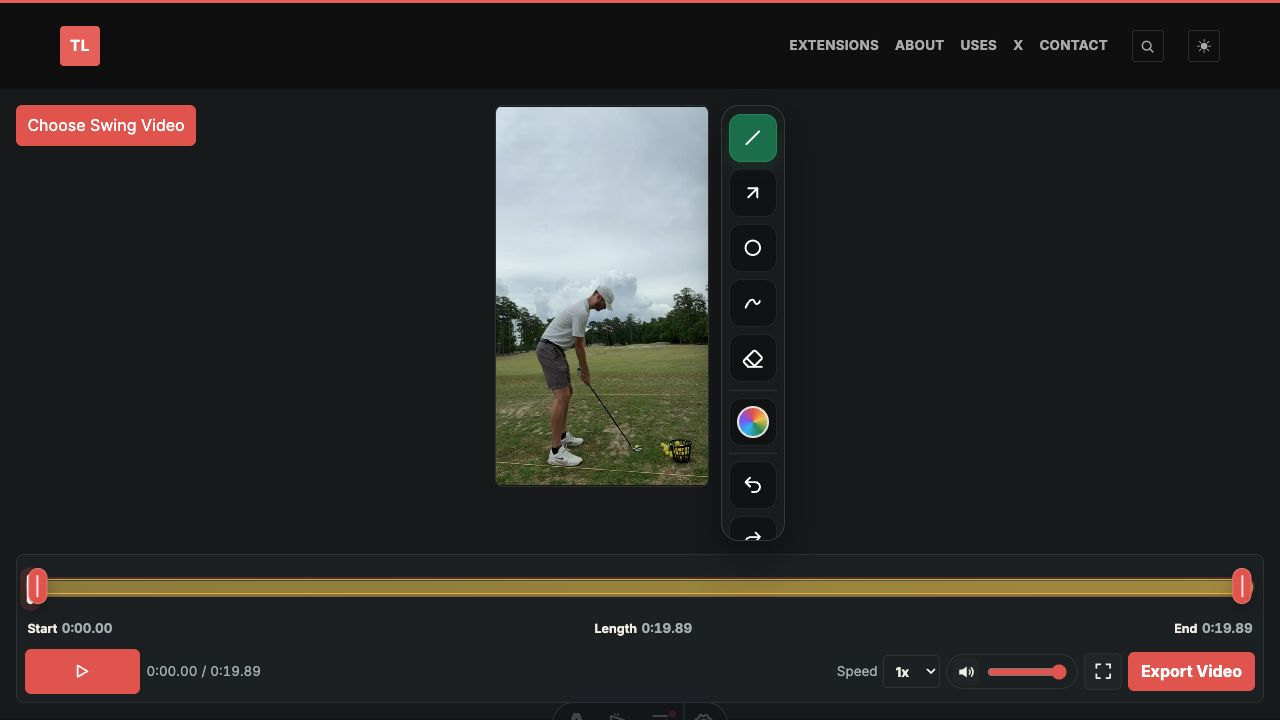The height and width of the screenshot is (720, 1280).
Task: Navigate to the Contact page
Action: click(x=1073, y=45)
